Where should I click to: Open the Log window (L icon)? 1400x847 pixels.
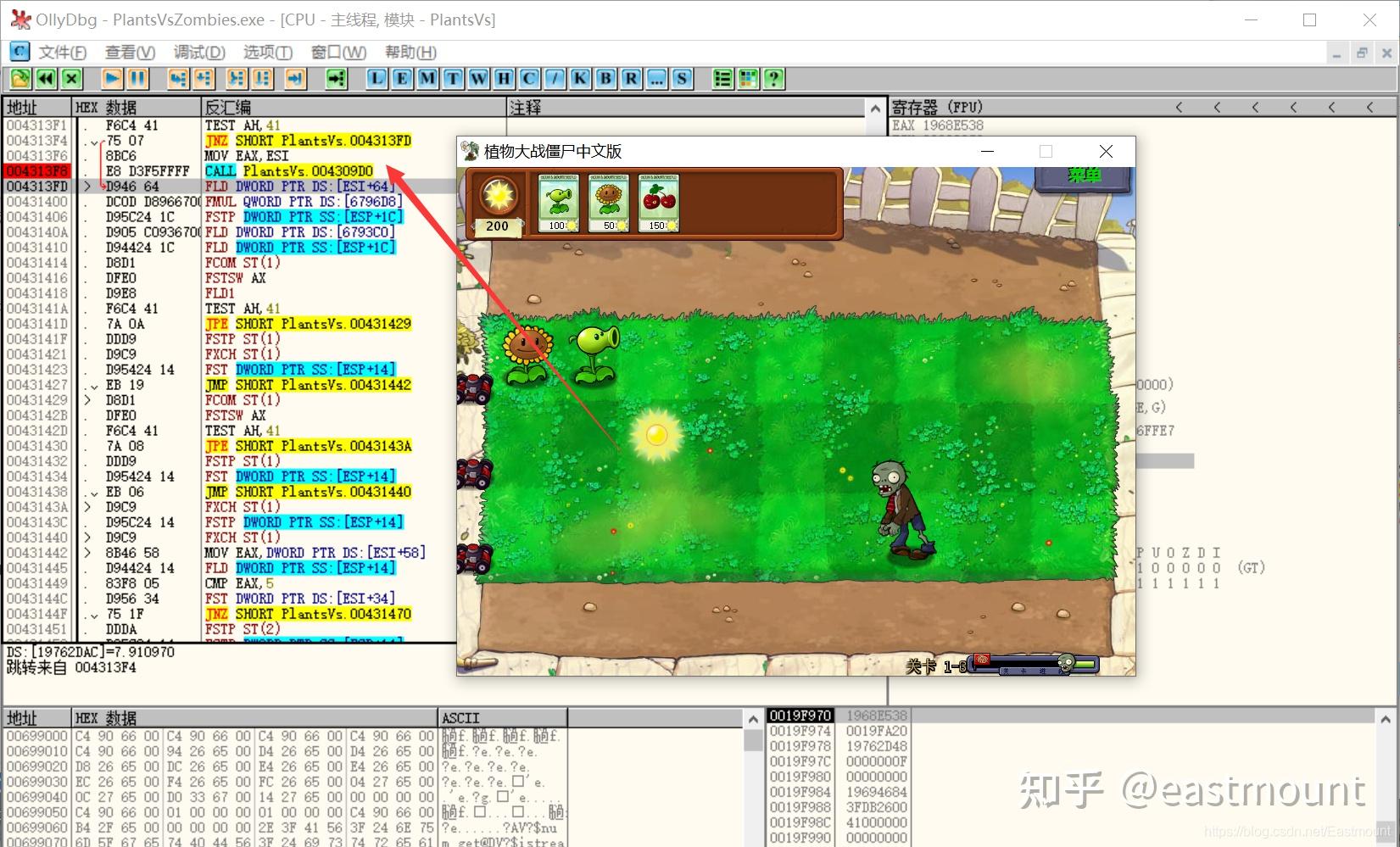[x=376, y=78]
